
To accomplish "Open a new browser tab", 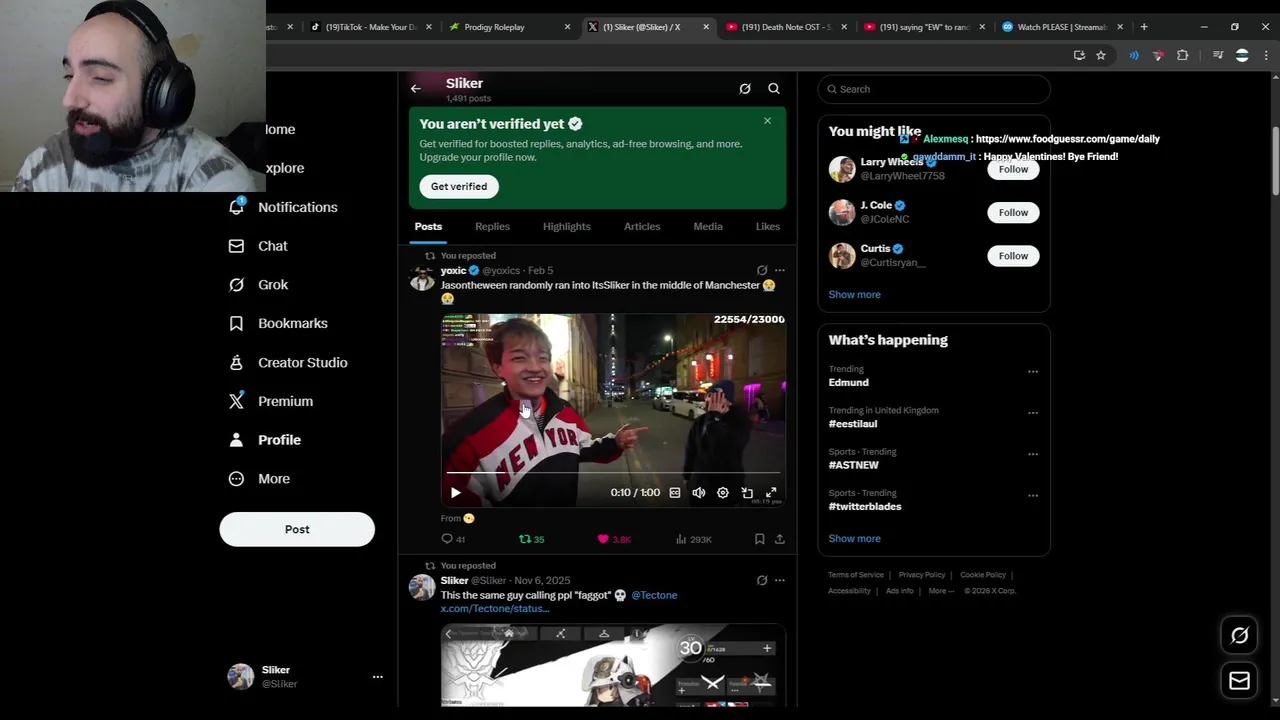I will (x=1144, y=27).
